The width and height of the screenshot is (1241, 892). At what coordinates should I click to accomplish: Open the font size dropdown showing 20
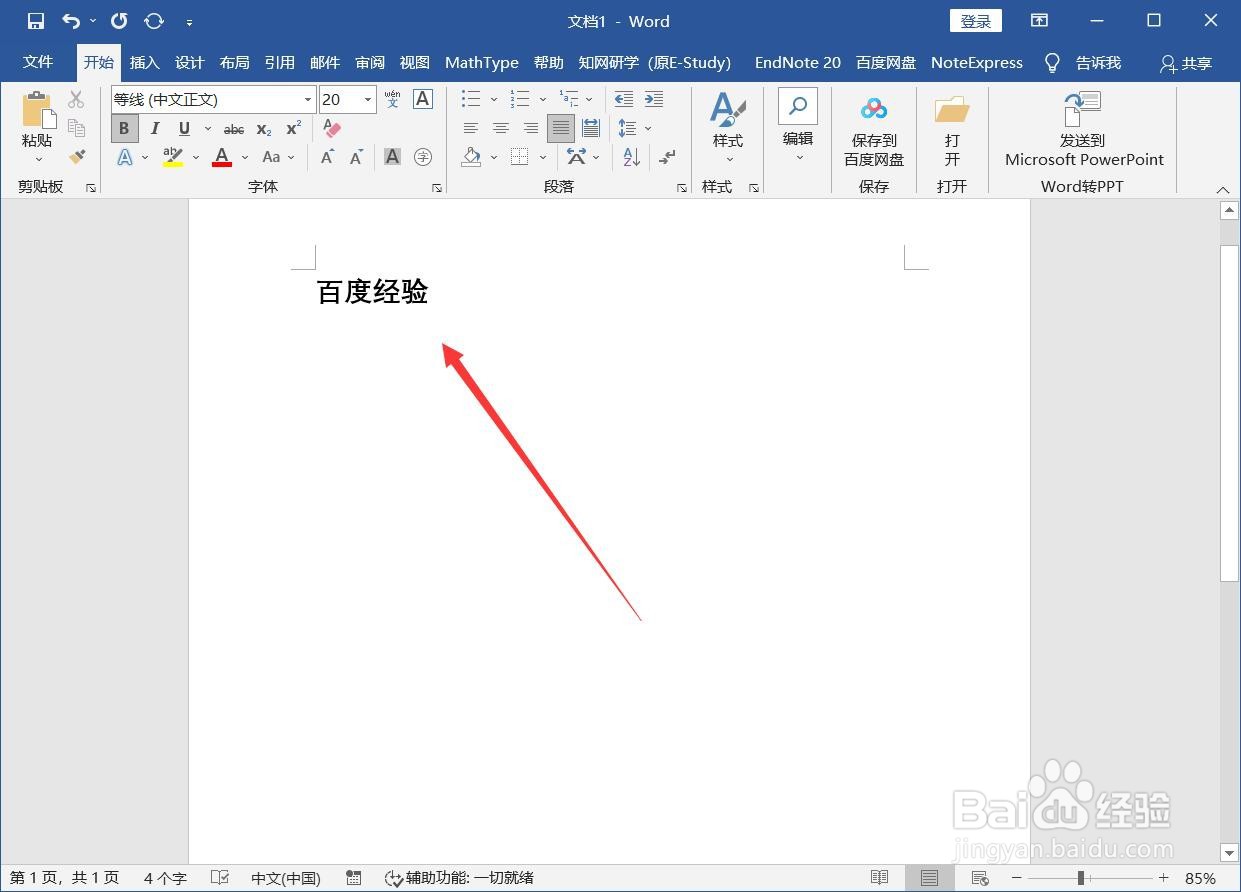(368, 100)
